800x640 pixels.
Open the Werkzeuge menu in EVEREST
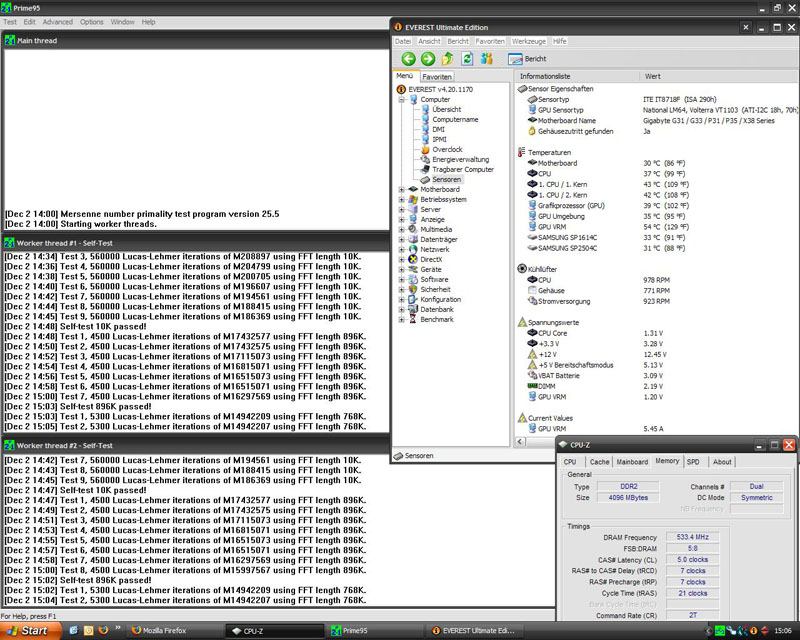pos(529,41)
